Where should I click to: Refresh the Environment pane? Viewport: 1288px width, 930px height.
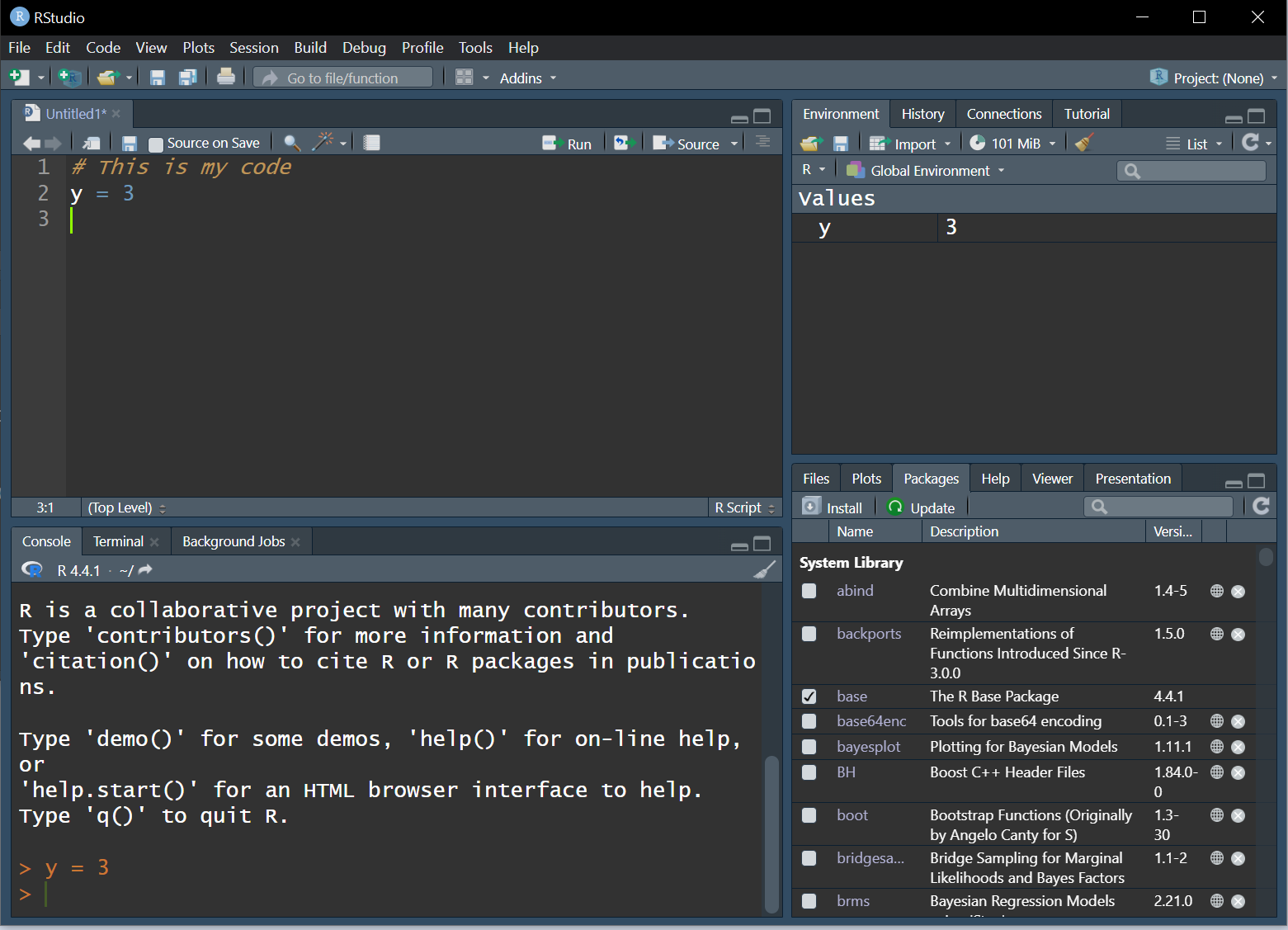(1250, 143)
